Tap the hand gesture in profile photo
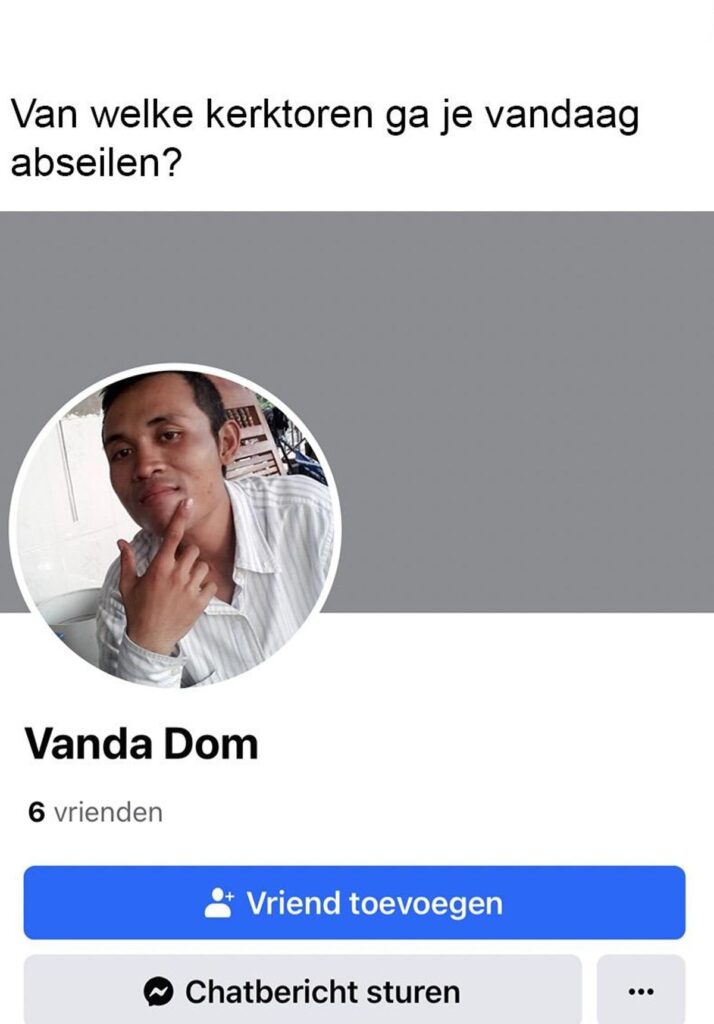Viewport: 714px width, 1024px height. coord(163,575)
